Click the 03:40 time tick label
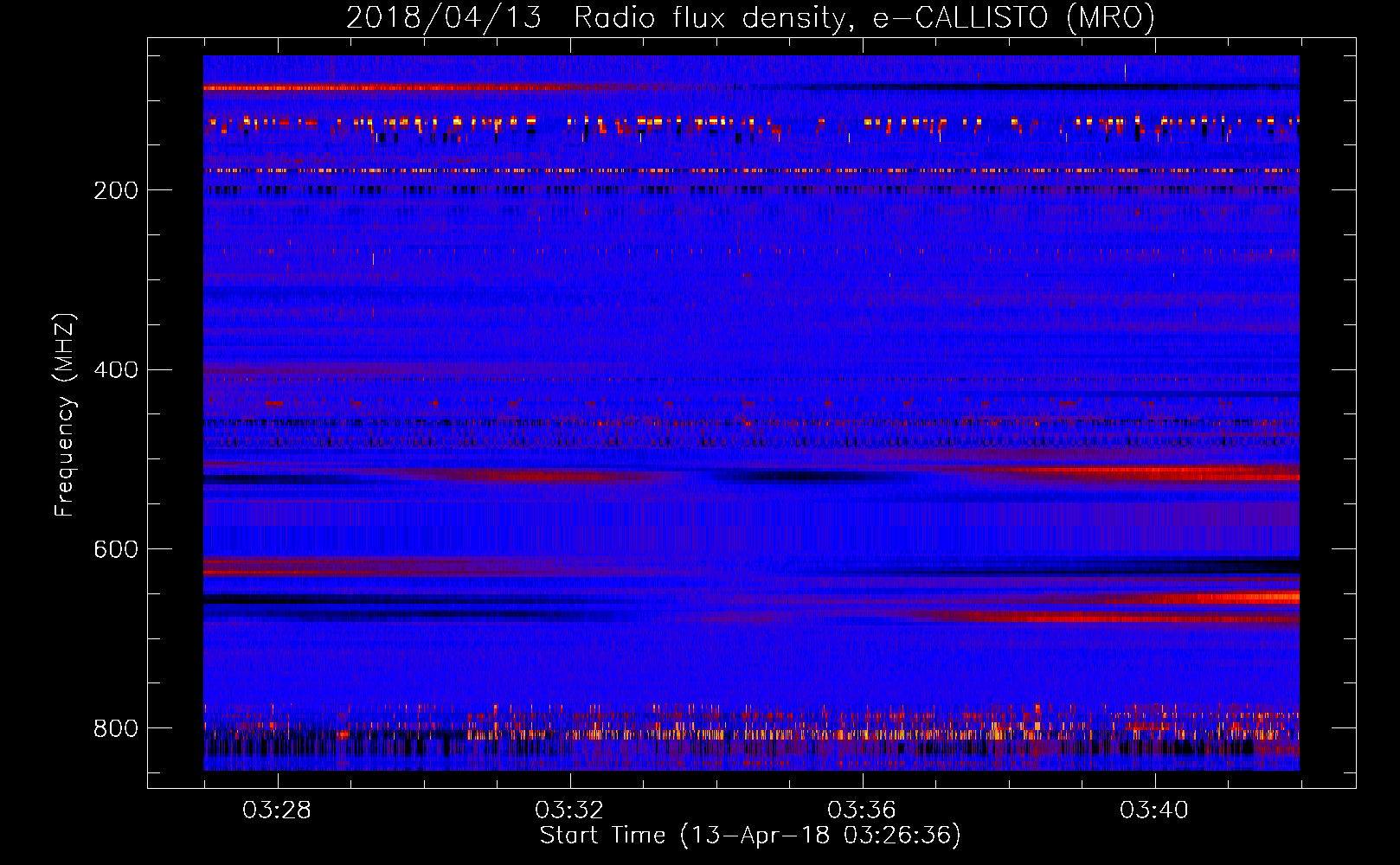 tap(1154, 811)
